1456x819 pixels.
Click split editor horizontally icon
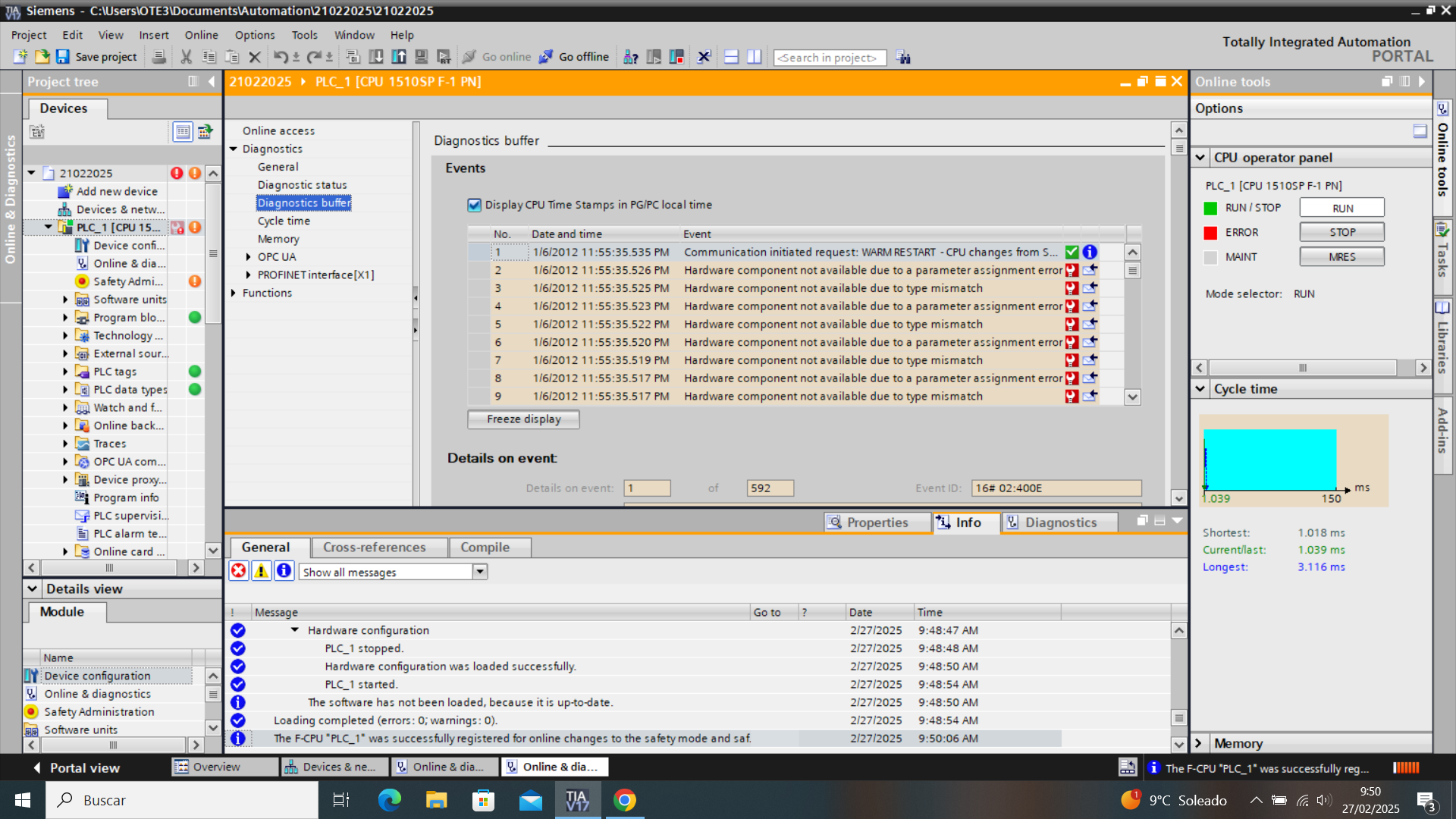[x=731, y=57]
